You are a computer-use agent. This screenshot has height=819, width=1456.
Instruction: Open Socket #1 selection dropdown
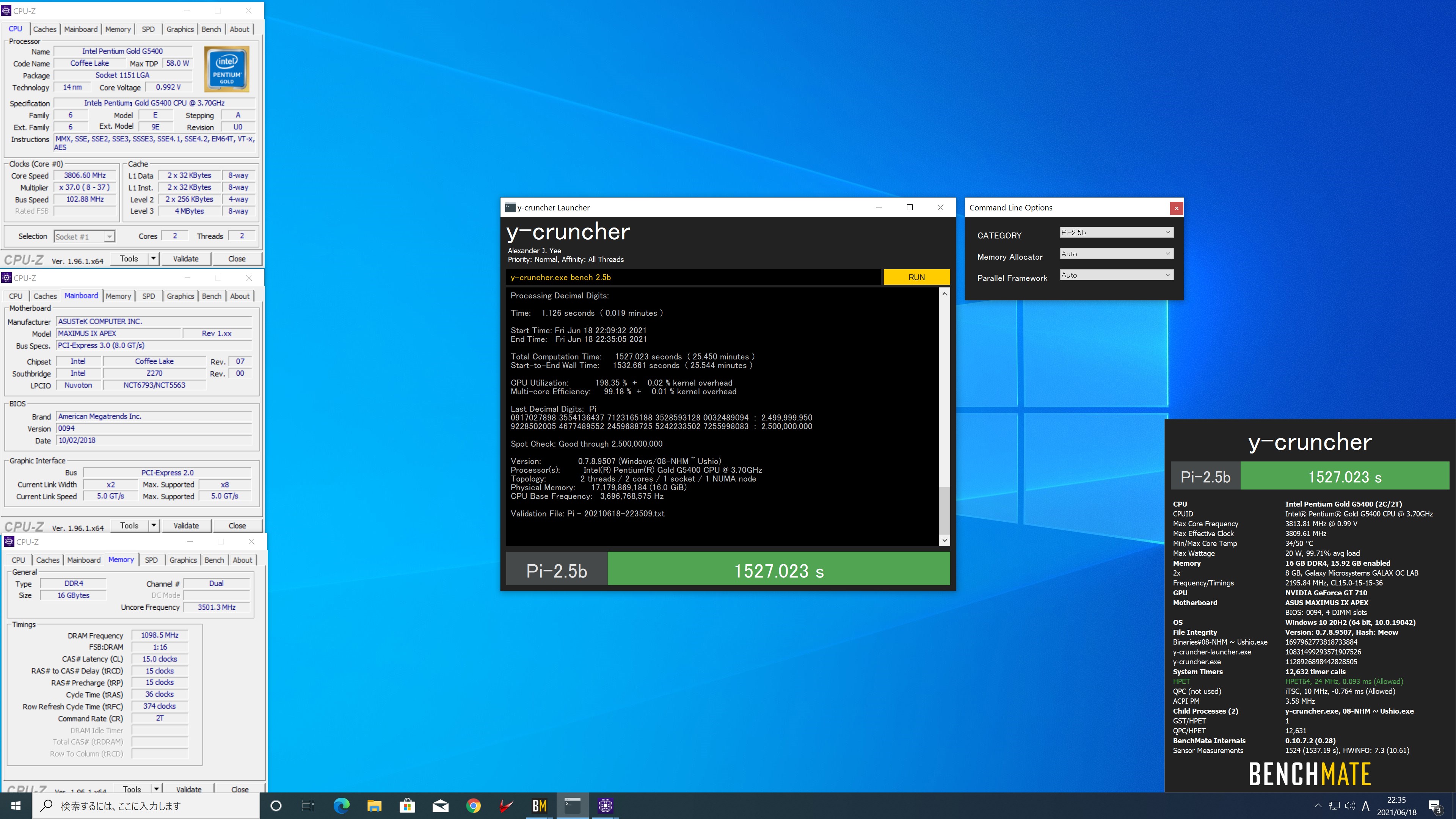[85, 236]
